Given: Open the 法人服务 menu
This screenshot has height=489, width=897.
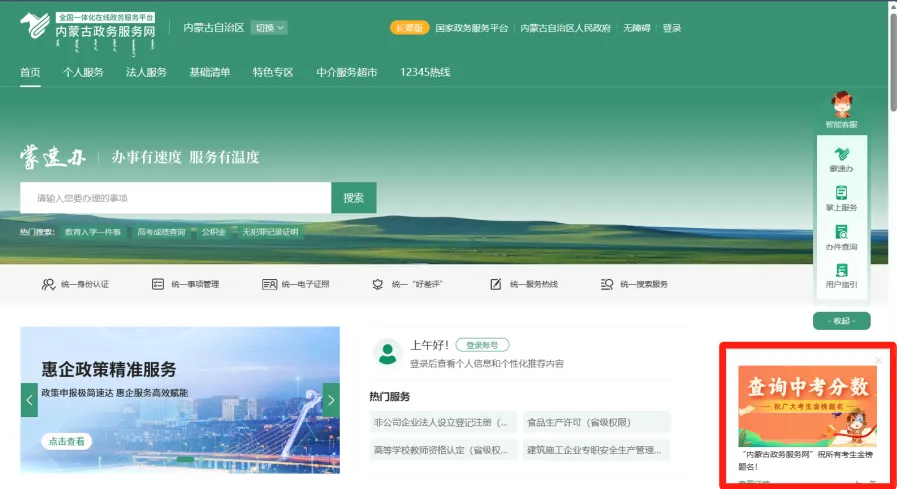Looking at the screenshot, I should [146, 72].
